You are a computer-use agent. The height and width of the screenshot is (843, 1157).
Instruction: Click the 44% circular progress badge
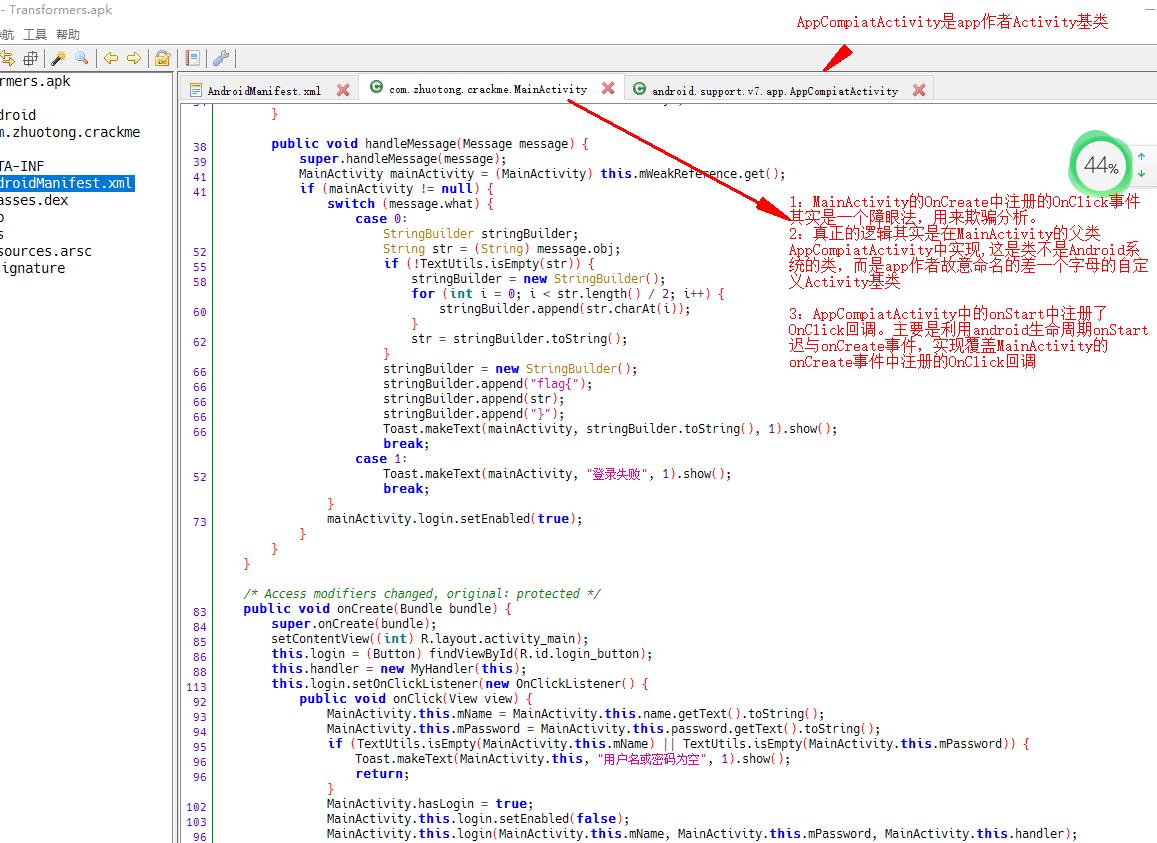(1101, 165)
